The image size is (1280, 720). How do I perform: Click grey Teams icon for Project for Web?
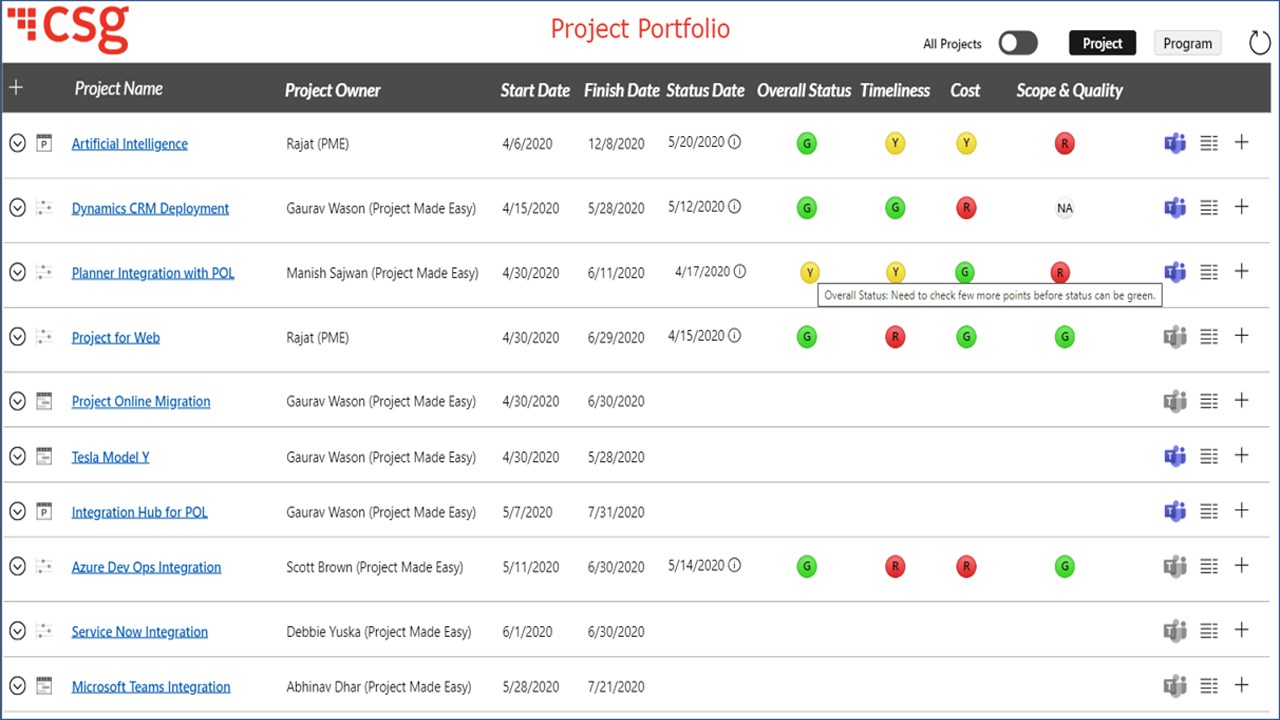(1175, 337)
